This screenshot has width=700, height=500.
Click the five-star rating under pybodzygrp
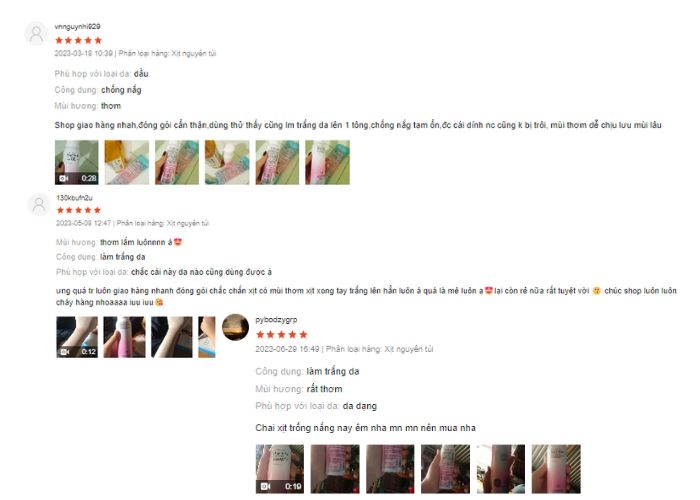(282, 335)
